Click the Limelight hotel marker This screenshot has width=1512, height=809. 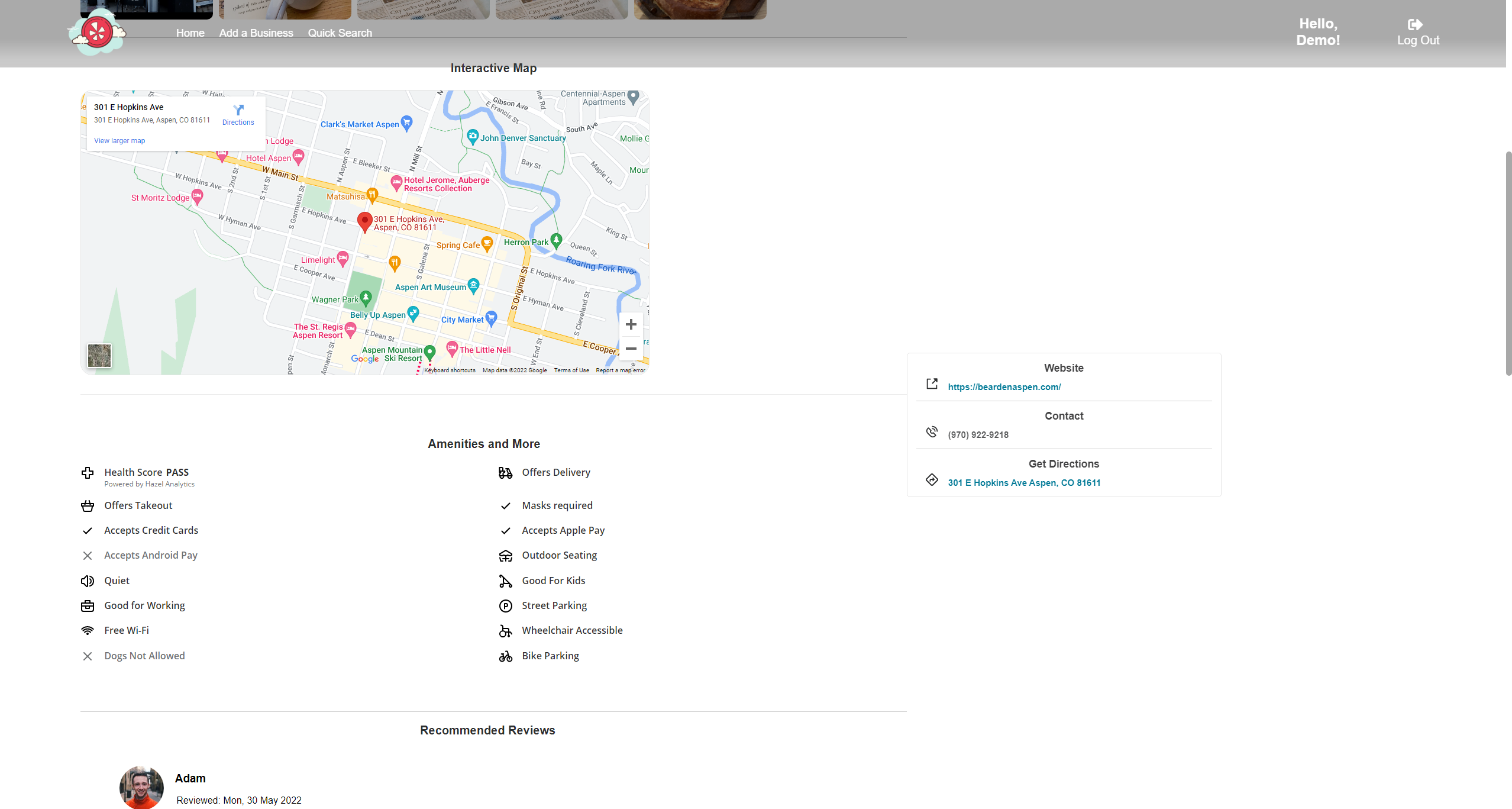[343, 259]
